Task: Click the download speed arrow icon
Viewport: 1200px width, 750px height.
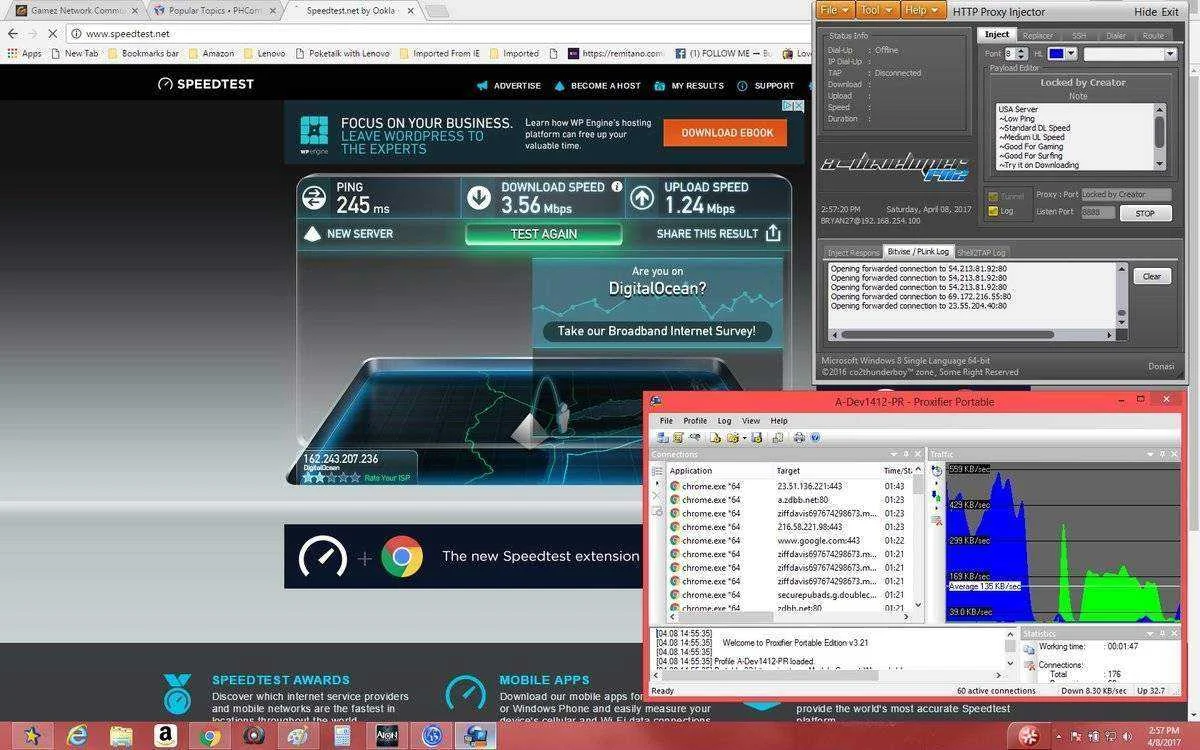Action: 479,198
